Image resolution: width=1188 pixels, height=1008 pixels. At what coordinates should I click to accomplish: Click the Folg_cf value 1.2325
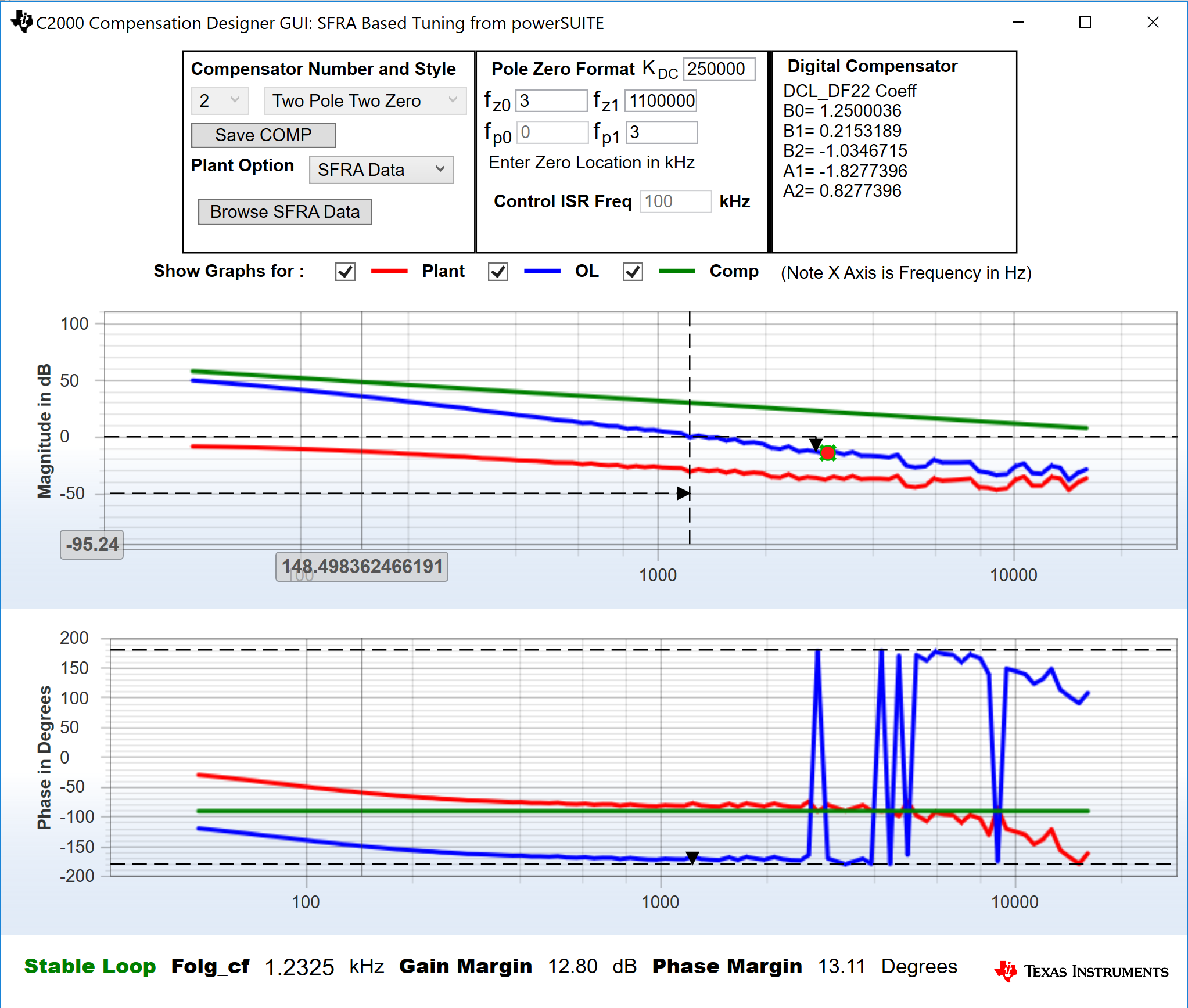pyautogui.click(x=299, y=967)
